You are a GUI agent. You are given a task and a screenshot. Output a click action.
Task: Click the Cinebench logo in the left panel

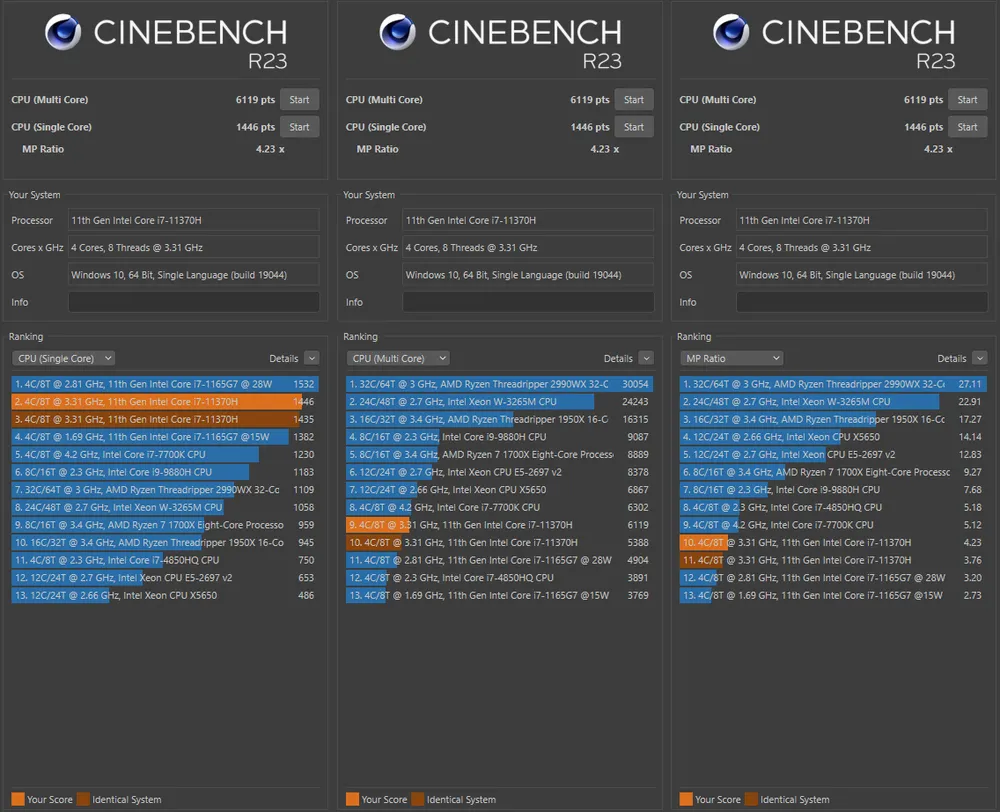click(63, 33)
